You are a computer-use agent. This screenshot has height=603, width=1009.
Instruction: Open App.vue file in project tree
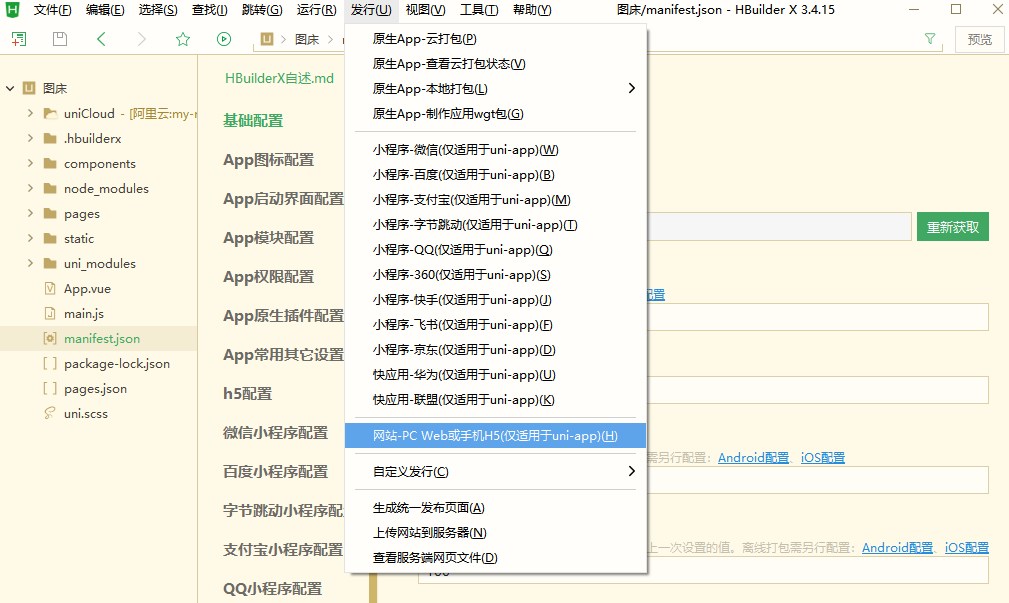87,288
